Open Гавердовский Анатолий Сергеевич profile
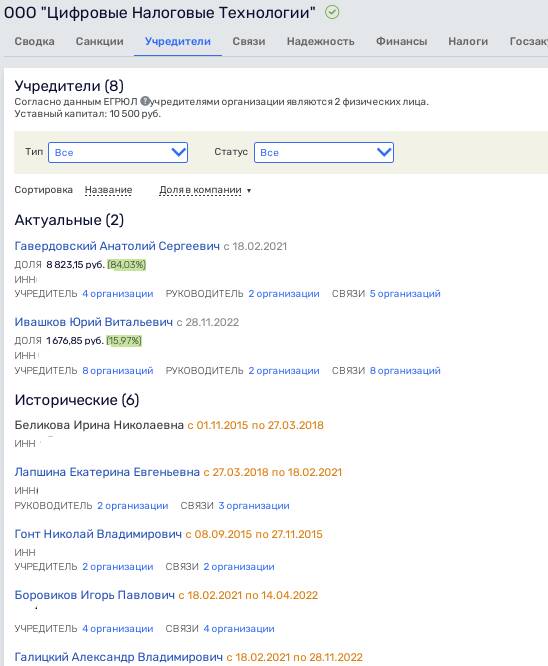Screen dimensions: 548x666 (117, 246)
